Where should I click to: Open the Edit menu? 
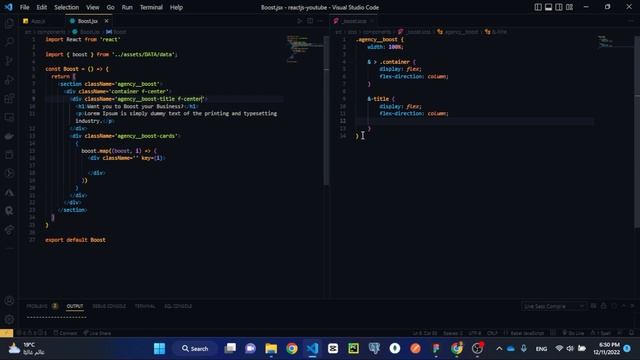point(42,7)
